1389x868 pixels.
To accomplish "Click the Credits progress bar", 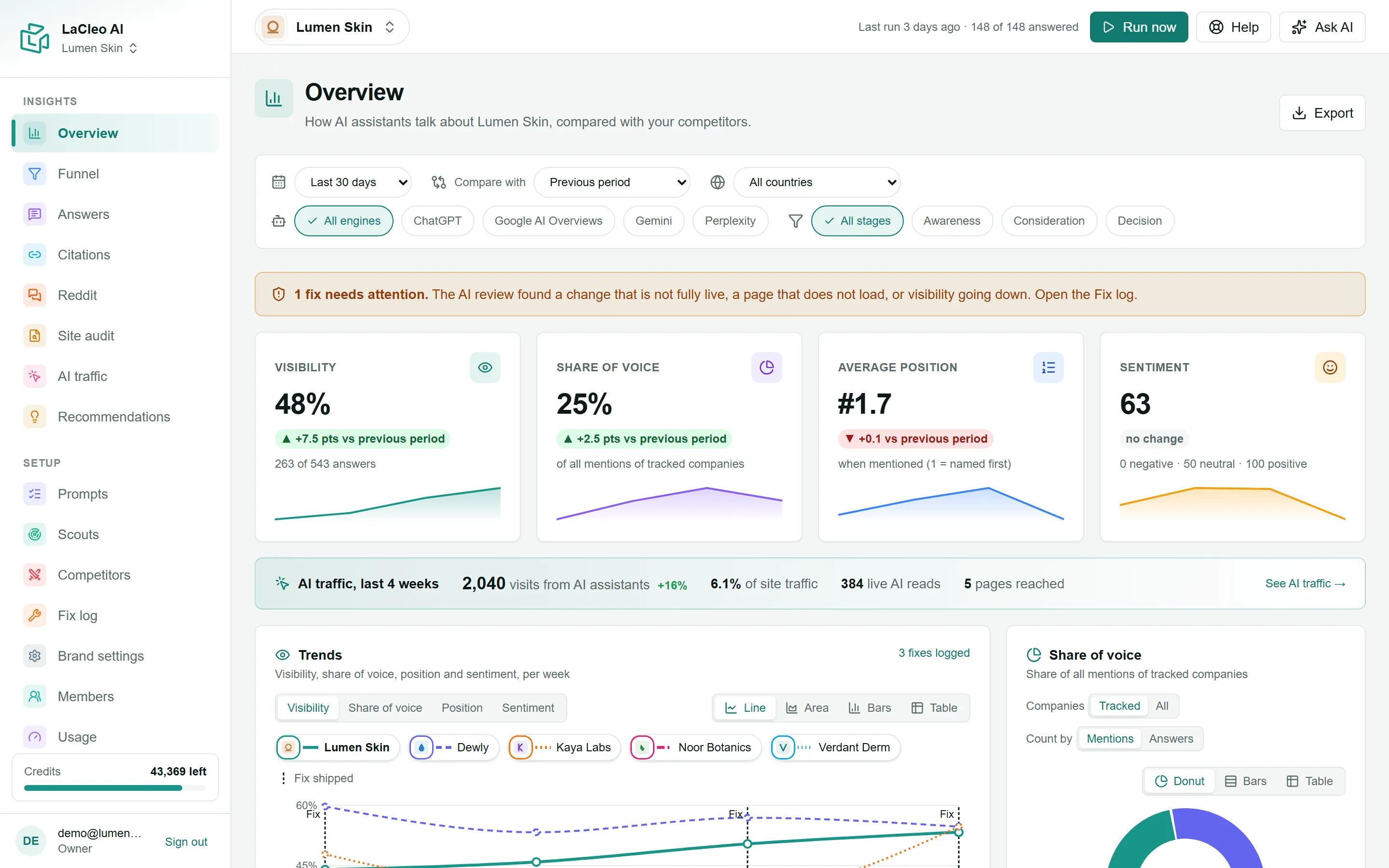I will 115,788.
